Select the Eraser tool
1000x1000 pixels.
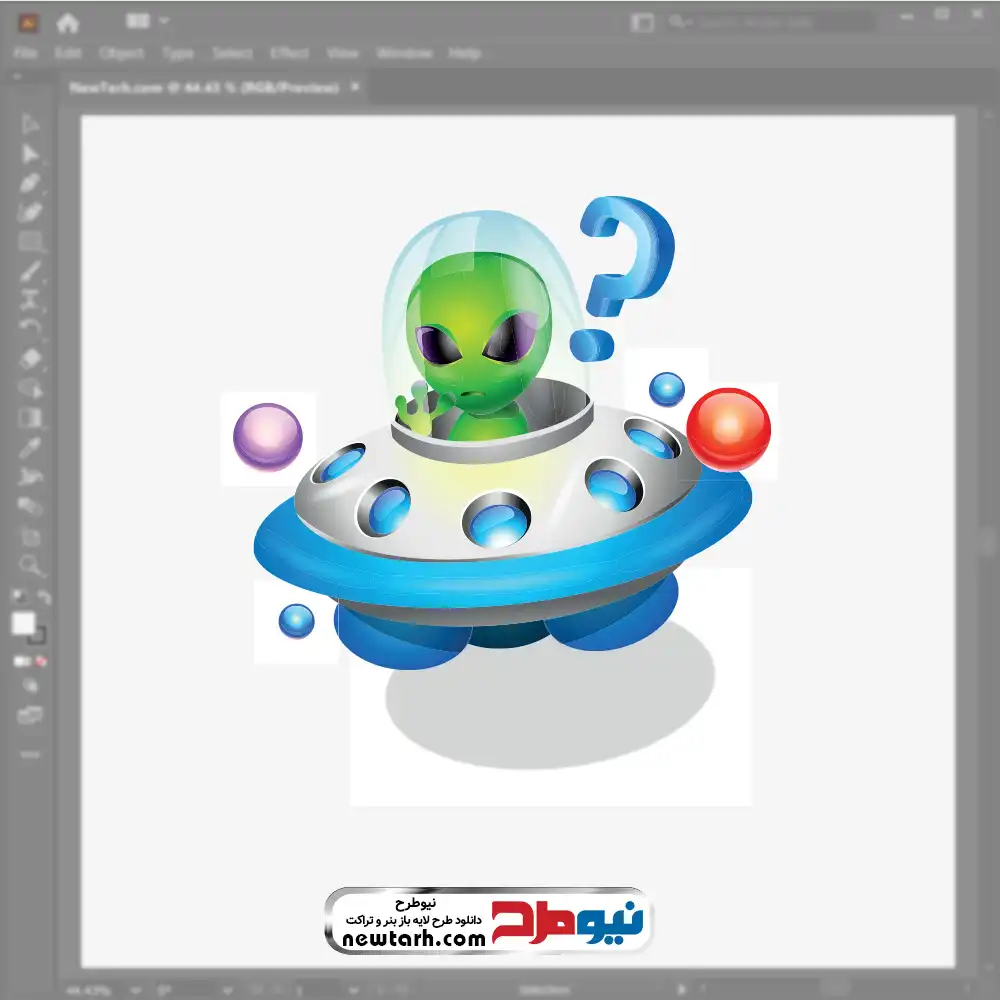31,358
